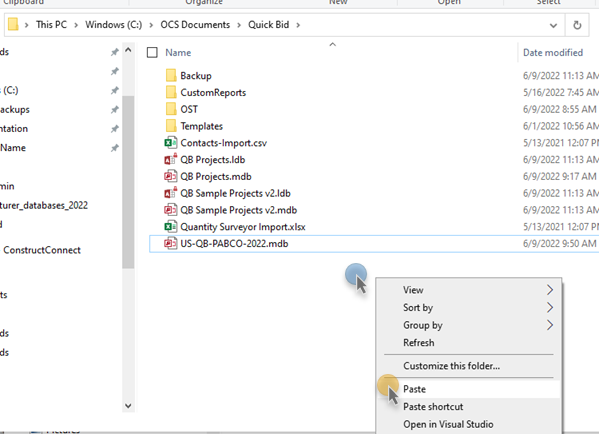Click the pin icon next to the Name item
Screen dimensions: 599x434
[x=115, y=148]
